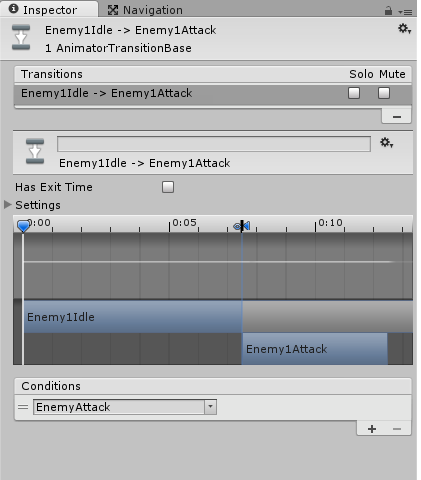Viewport: 421px width, 480px height.
Task: Open the Inspector panel options menu
Action: [x=405, y=12]
